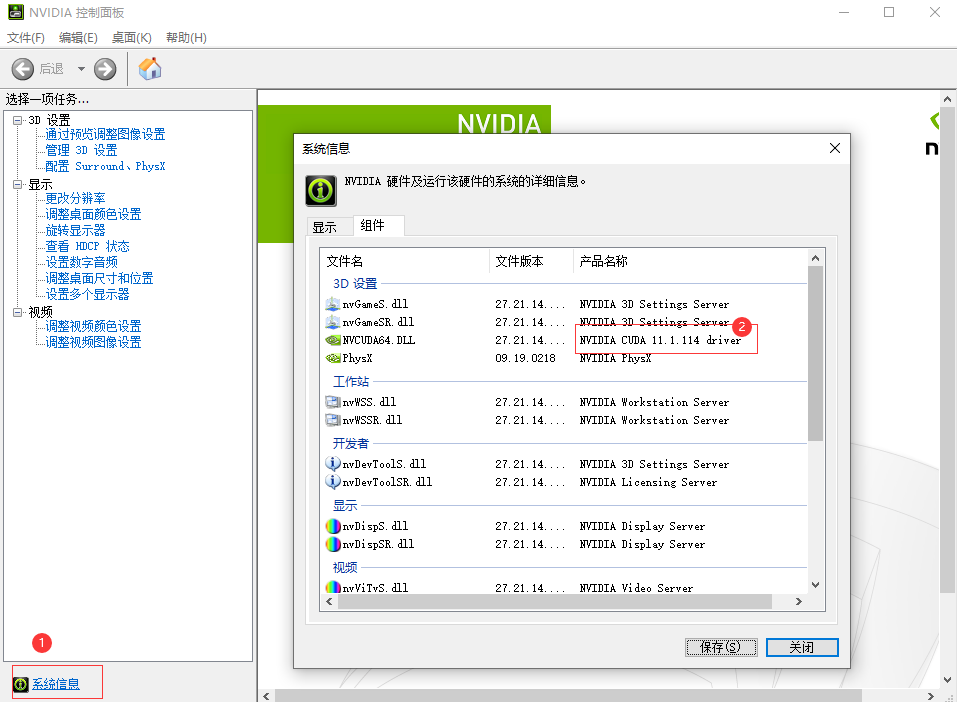This screenshot has height=702, width=957.
Task: Click the main panel scroll-up arrow
Action: (947, 99)
